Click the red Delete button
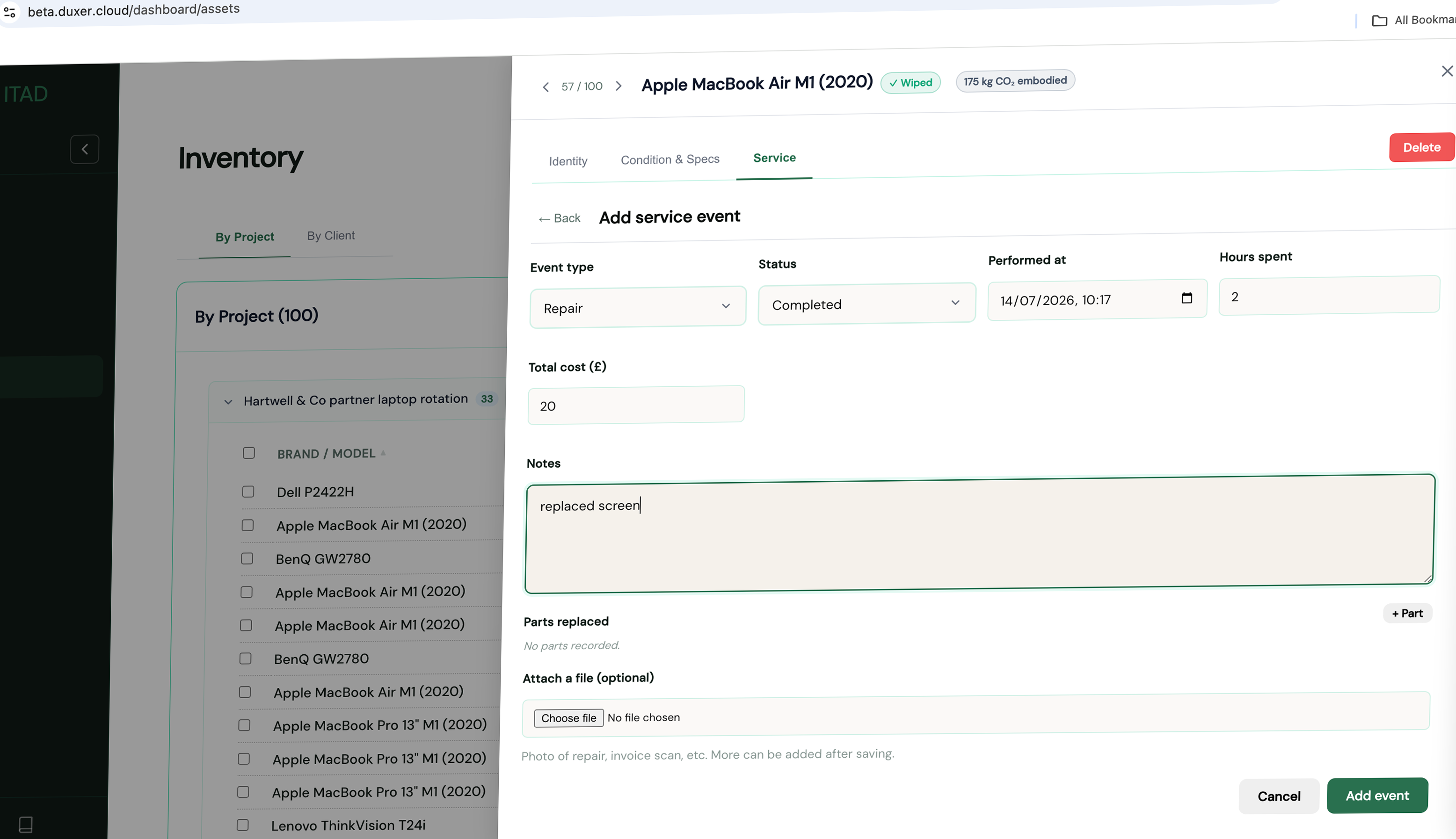Image resolution: width=1456 pixels, height=839 pixels. click(x=1421, y=147)
